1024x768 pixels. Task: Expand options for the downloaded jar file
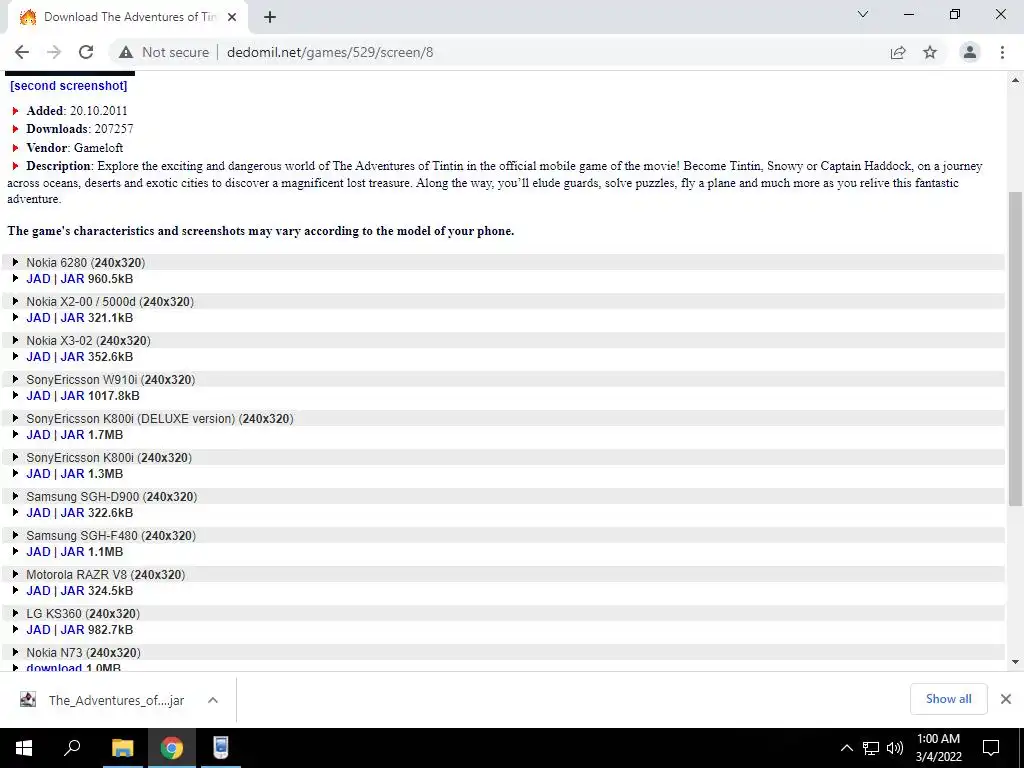tap(212, 700)
